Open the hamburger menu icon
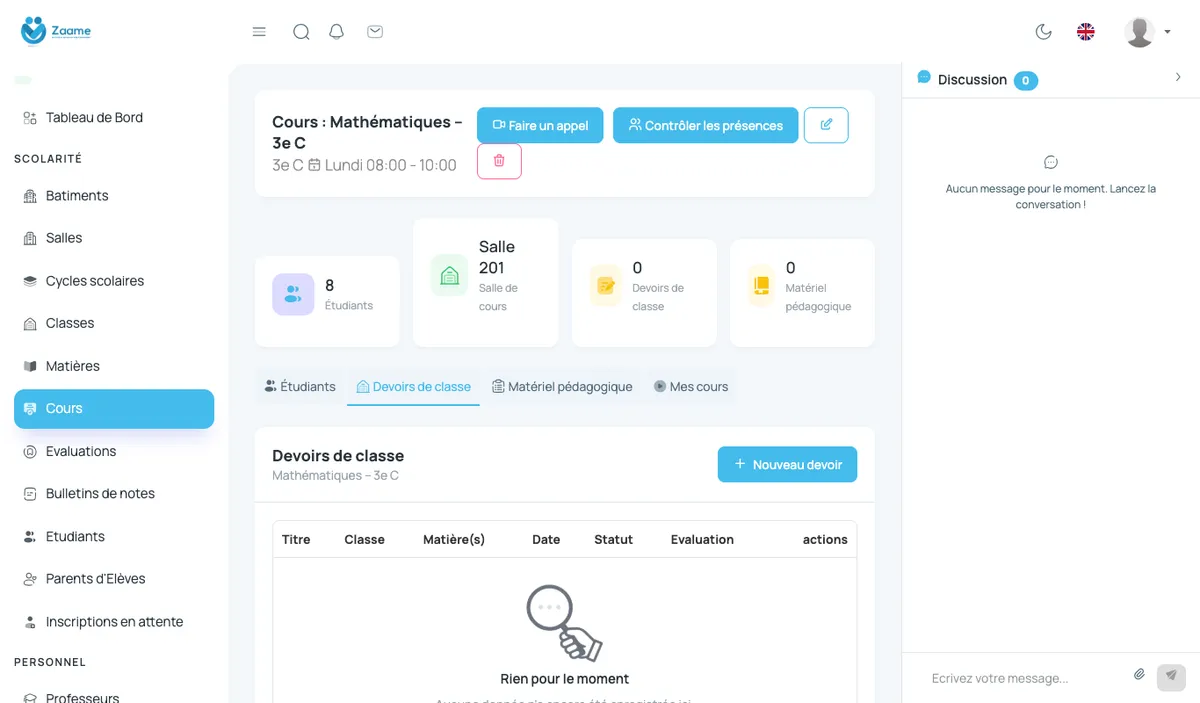The image size is (1200, 703). pyautogui.click(x=259, y=32)
